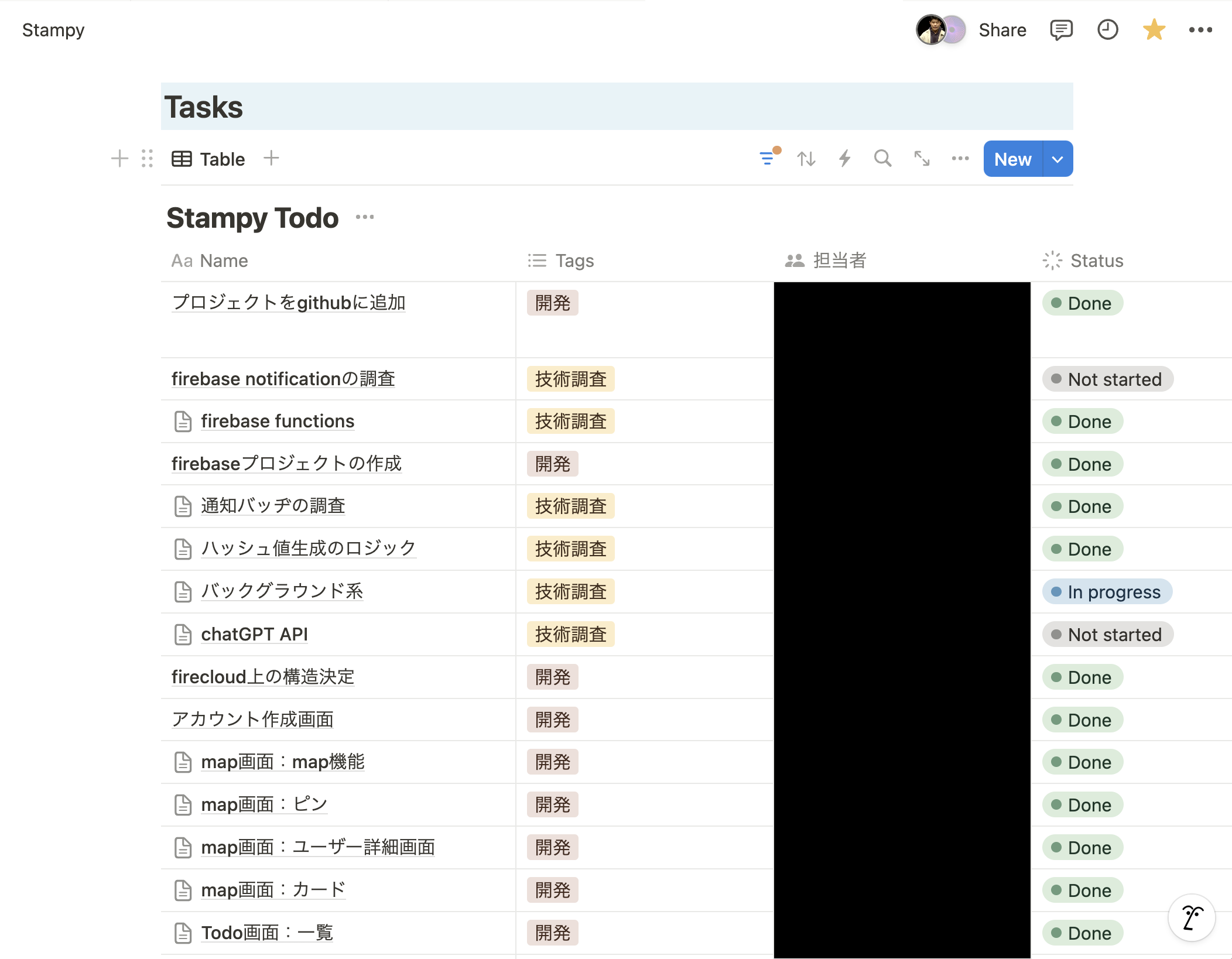Open the chatGPT API task page
This screenshot has height=959, width=1232.
tap(254, 634)
